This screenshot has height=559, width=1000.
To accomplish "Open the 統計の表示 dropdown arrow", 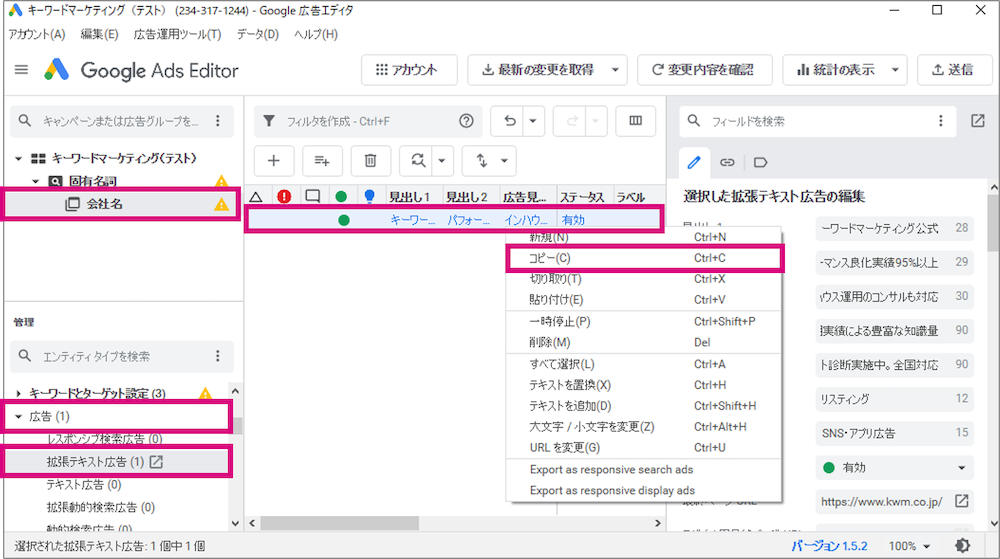I will pos(895,69).
